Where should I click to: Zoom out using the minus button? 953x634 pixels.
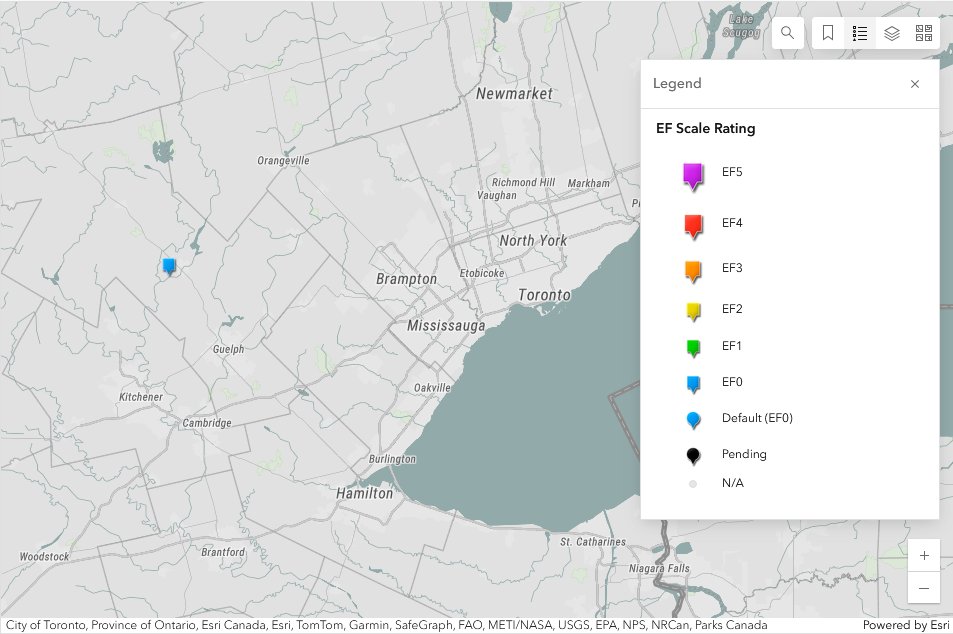tap(923, 588)
